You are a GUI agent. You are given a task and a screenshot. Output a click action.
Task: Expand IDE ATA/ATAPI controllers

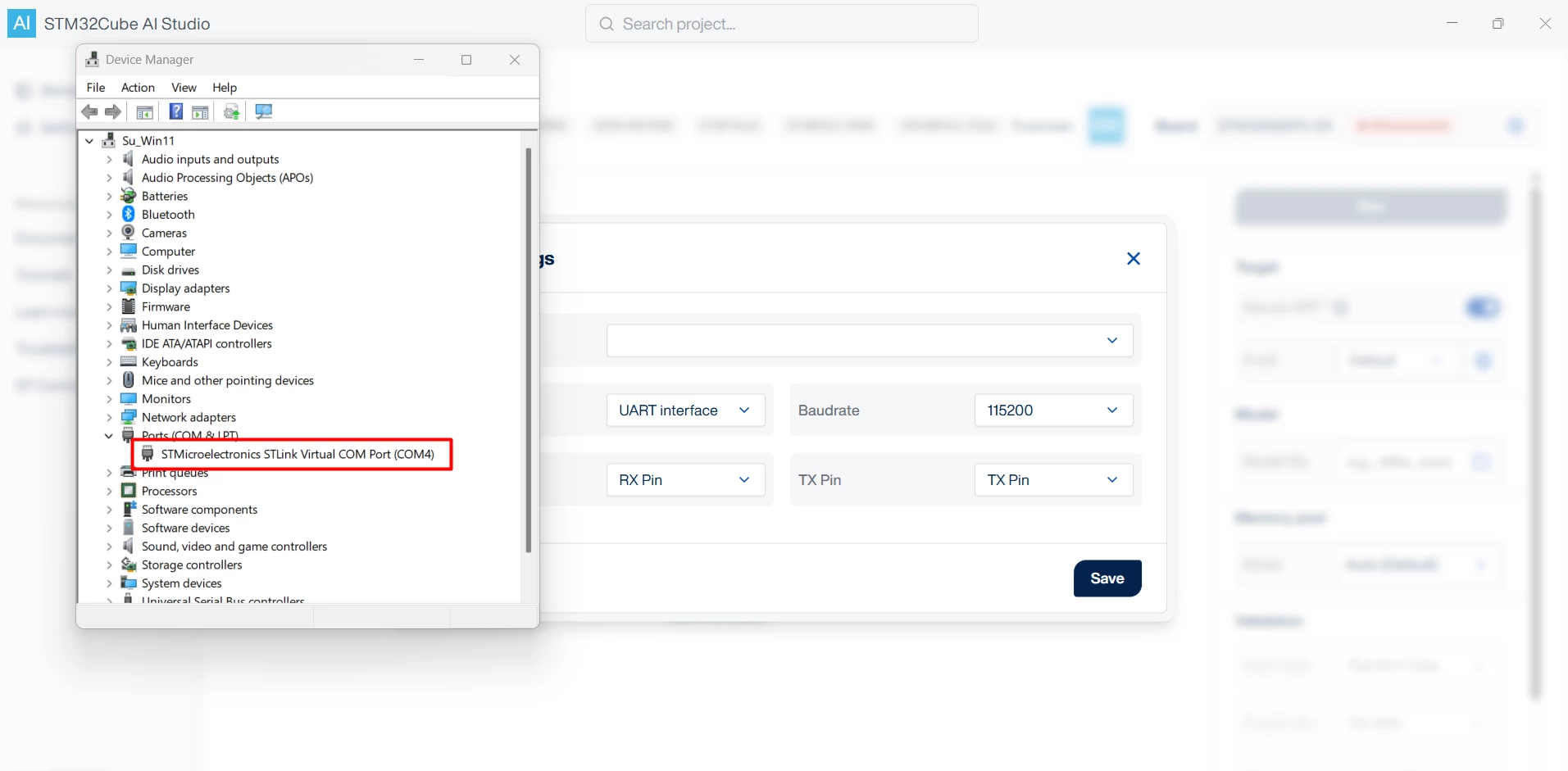click(109, 343)
